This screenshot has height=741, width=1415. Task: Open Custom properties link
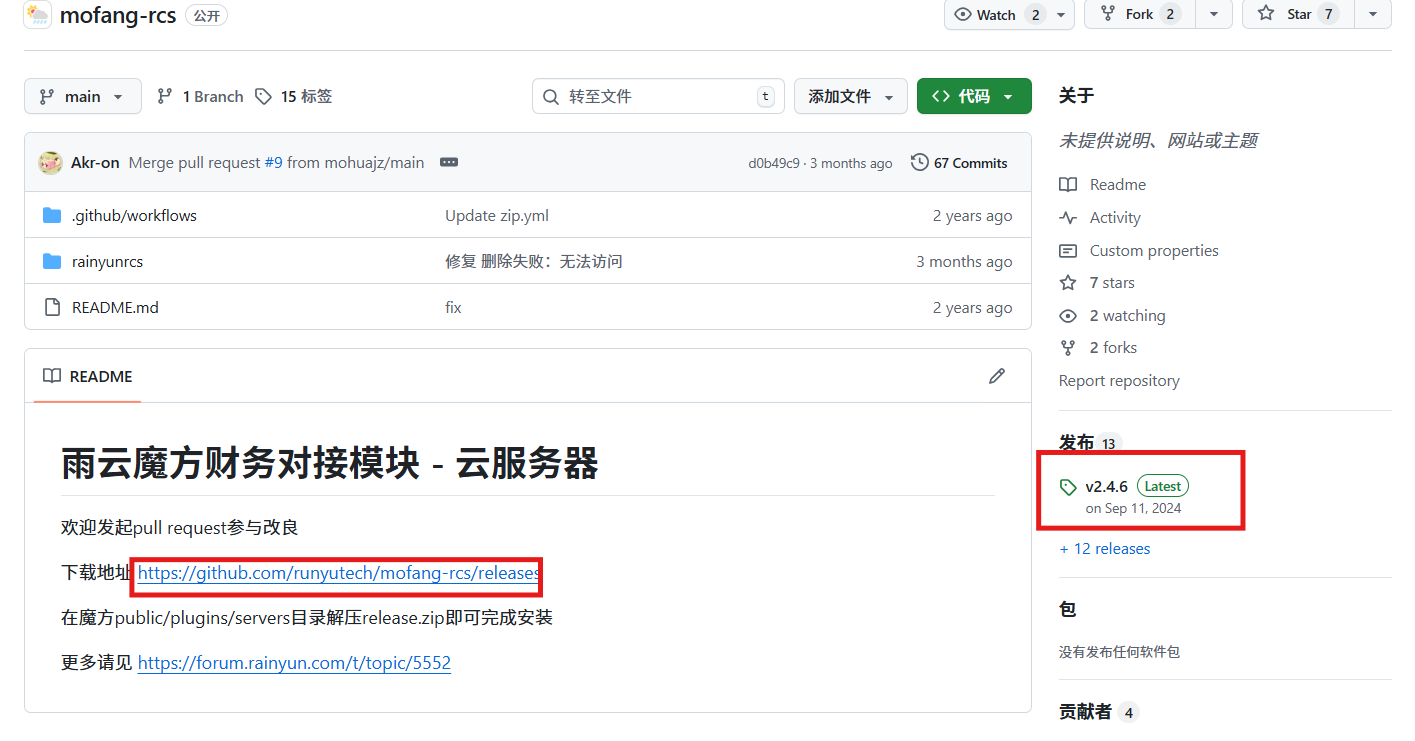[1139, 250]
